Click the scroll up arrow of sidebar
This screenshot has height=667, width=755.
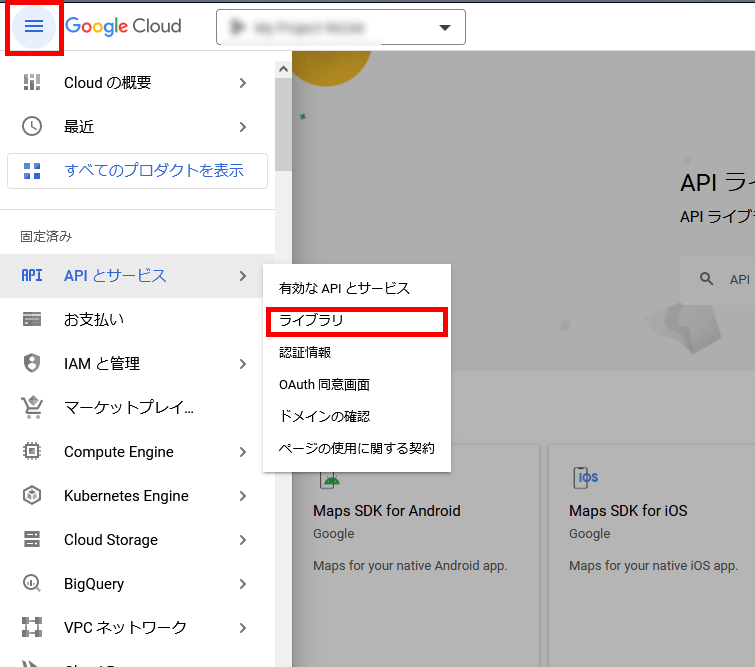pos(284,69)
